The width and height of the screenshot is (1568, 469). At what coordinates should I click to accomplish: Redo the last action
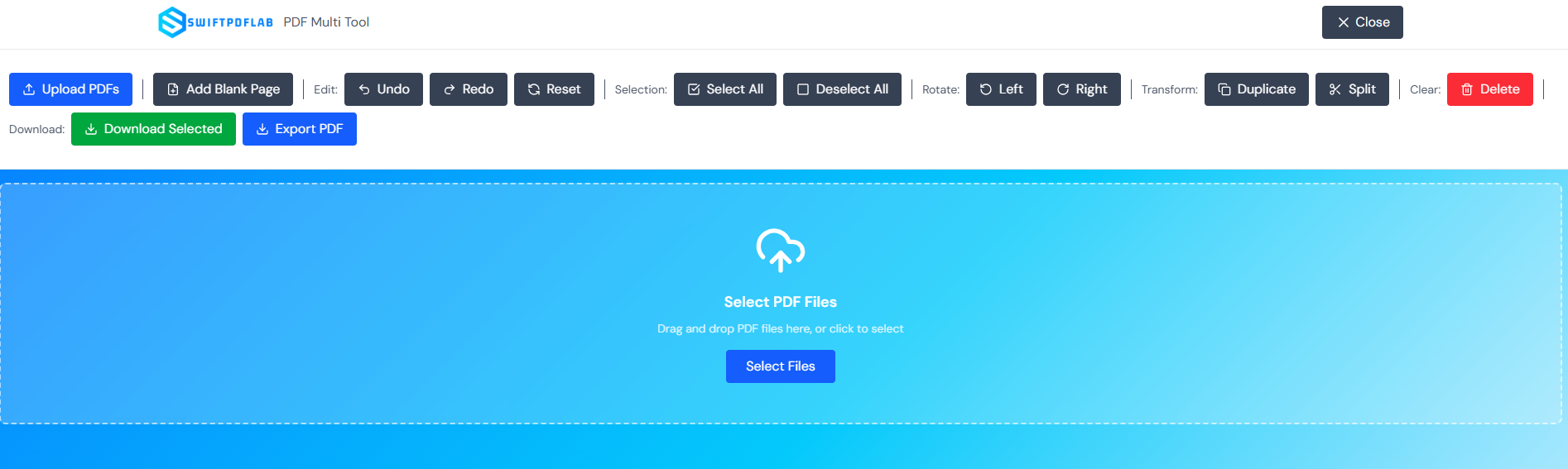click(468, 89)
